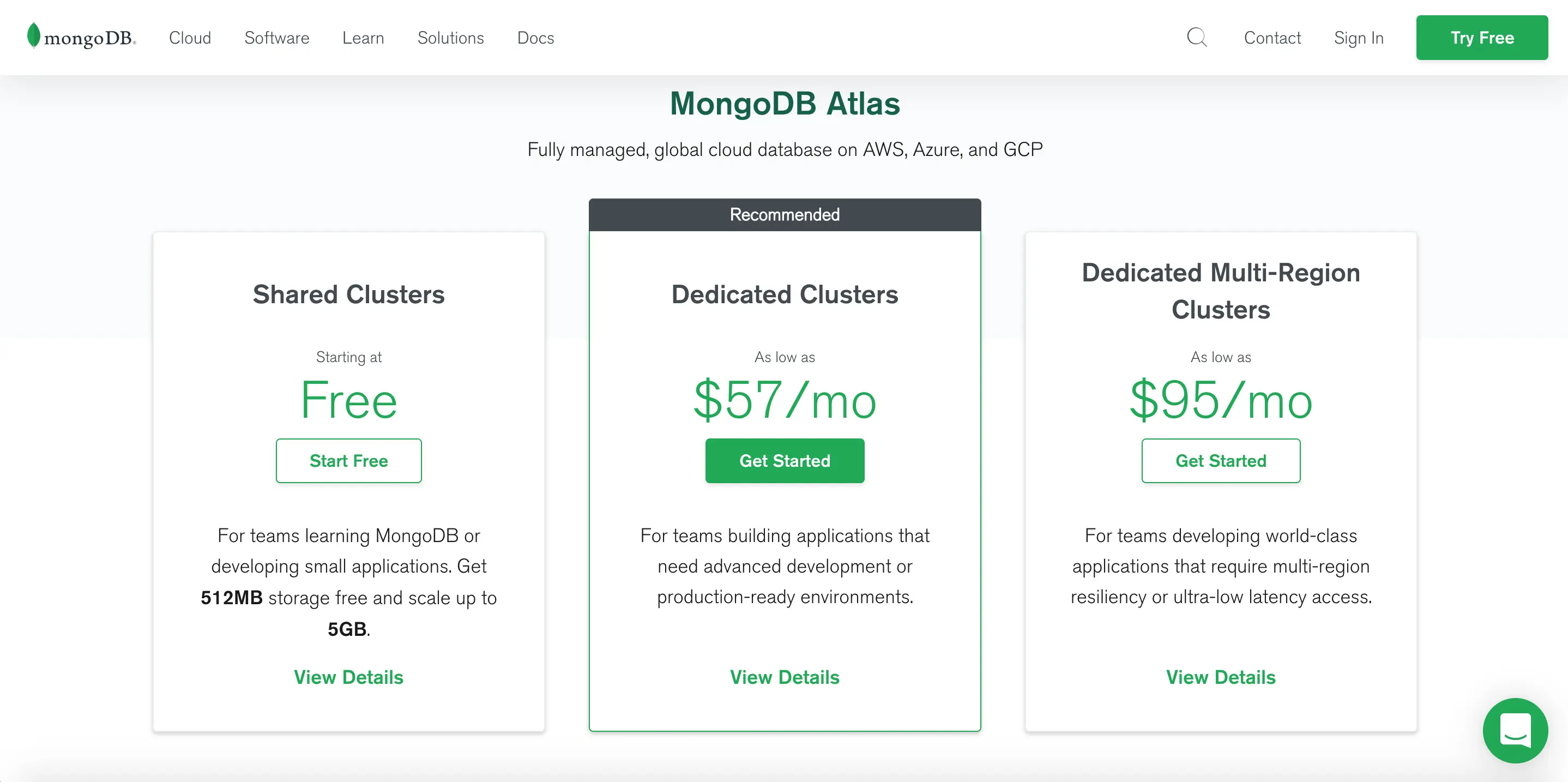View Details of Dedicated Clusters

(x=785, y=677)
